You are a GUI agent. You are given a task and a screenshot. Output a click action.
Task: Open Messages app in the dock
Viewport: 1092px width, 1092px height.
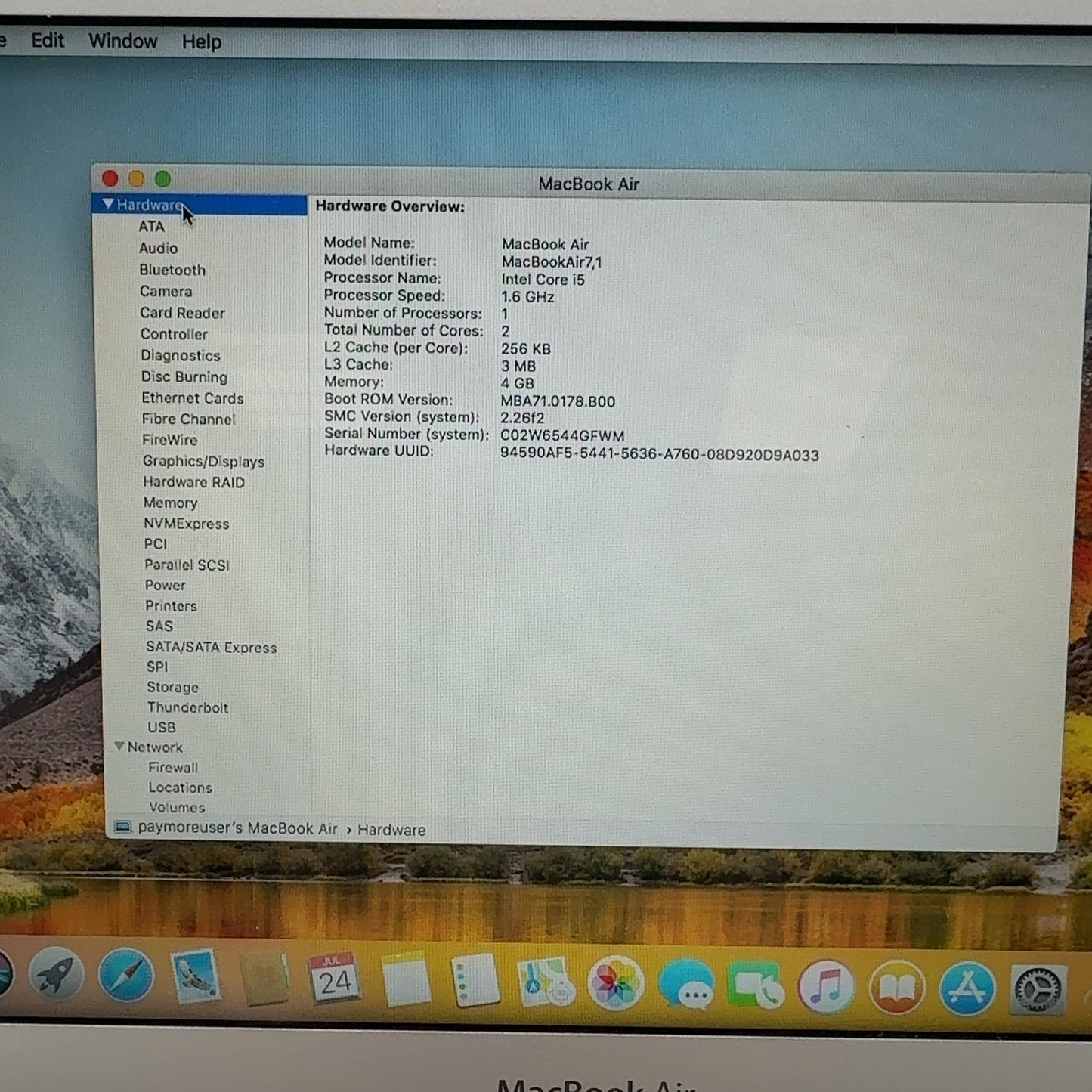pyautogui.click(x=685, y=985)
